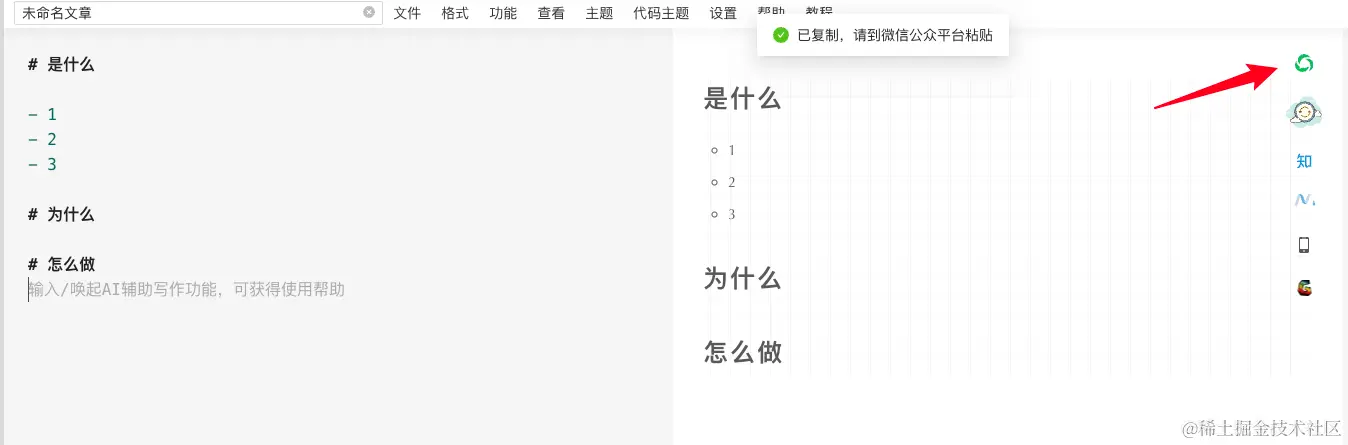This screenshot has height=445, width=1348.
Task: Open the 文件 menu
Action: [407, 14]
